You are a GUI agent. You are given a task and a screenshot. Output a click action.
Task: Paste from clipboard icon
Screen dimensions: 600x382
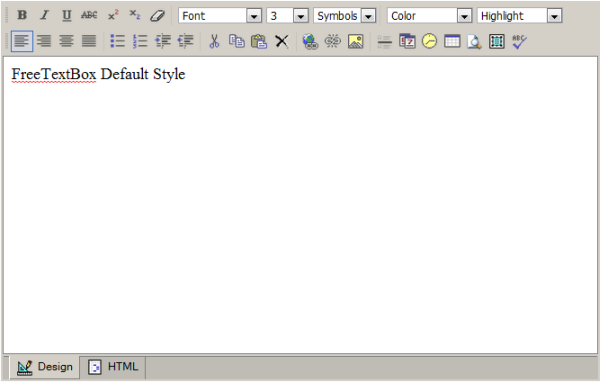259,41
